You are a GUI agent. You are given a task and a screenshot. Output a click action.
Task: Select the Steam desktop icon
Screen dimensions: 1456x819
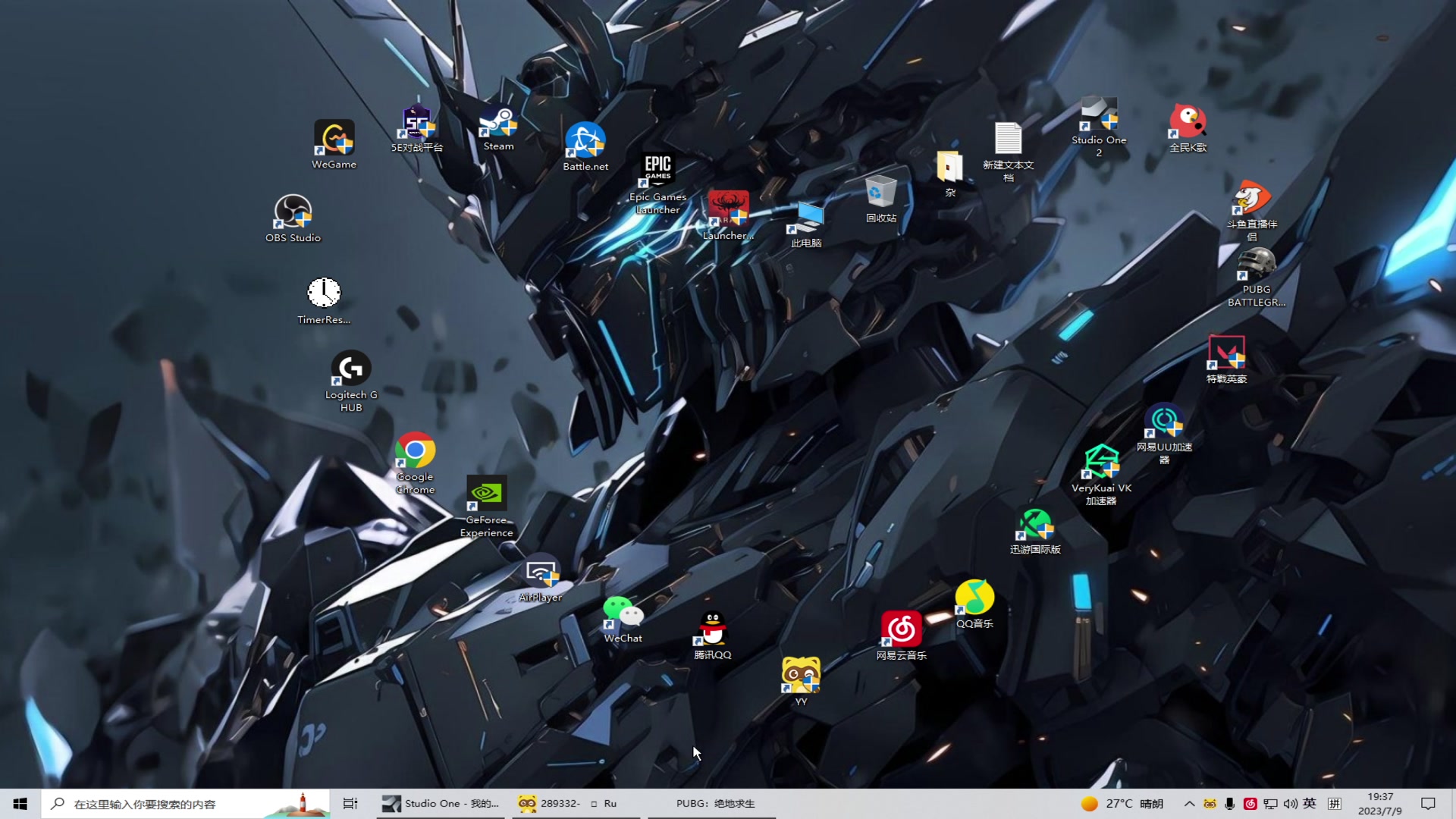(x=498, y=127)
